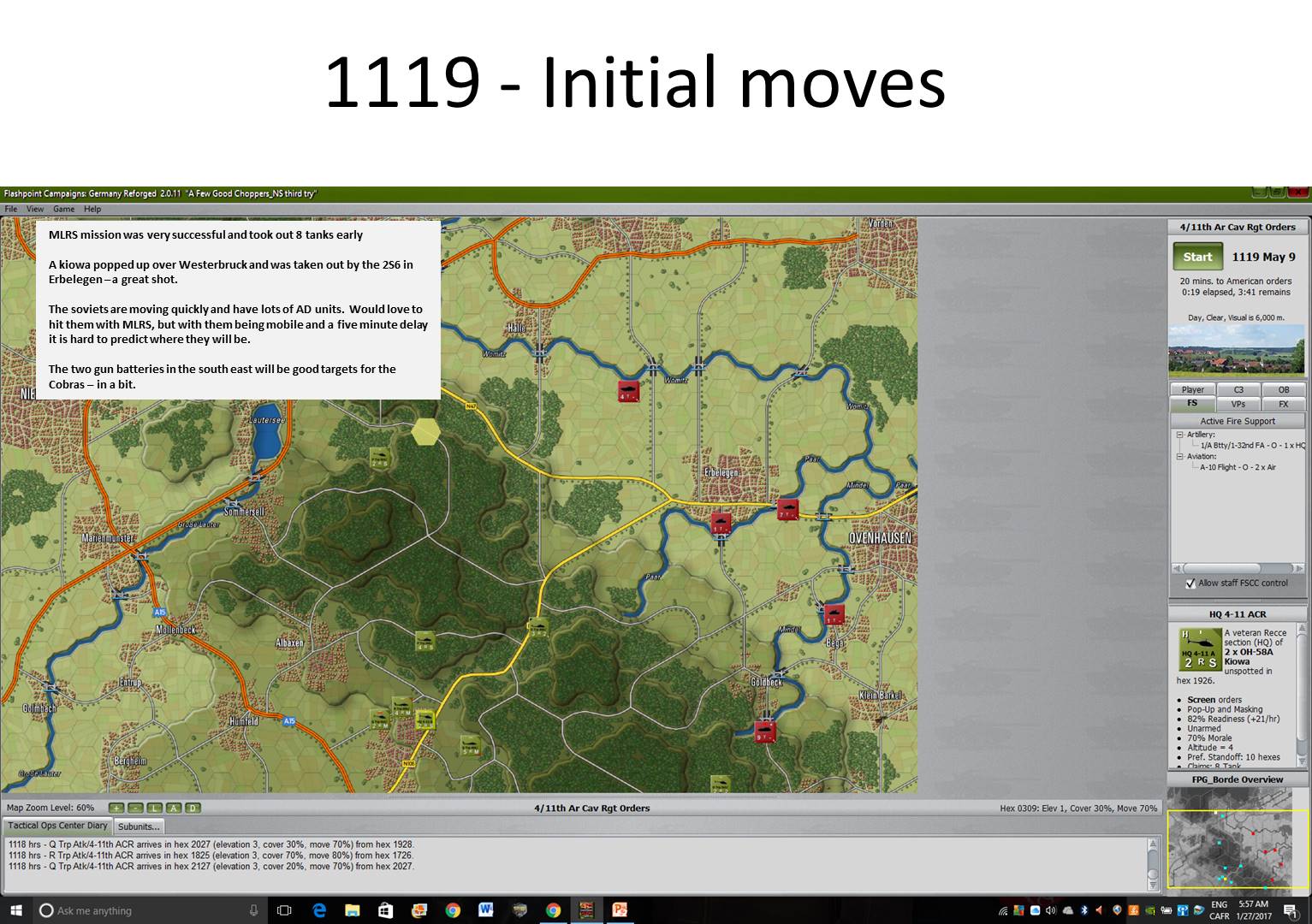Select the red Soviet unit near Bega
This screenshot has width=1312, height=924.
click(x=834, y=613)
